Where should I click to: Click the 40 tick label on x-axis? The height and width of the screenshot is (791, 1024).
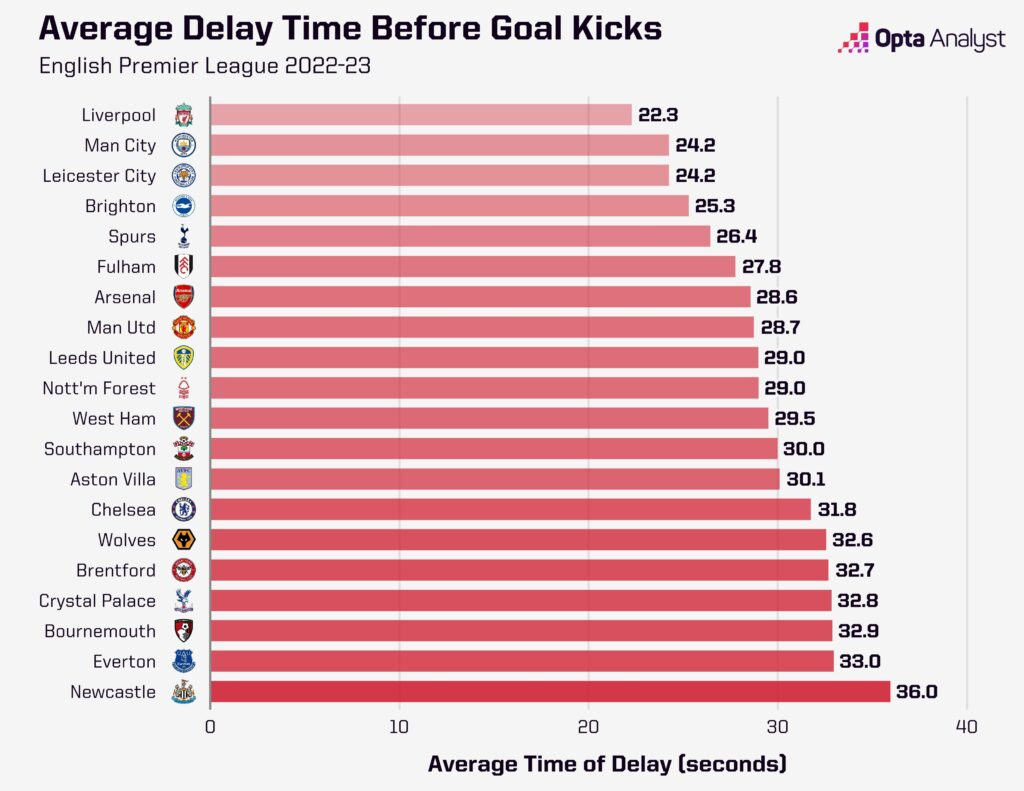pyautogui.click(x=967, y=727)
